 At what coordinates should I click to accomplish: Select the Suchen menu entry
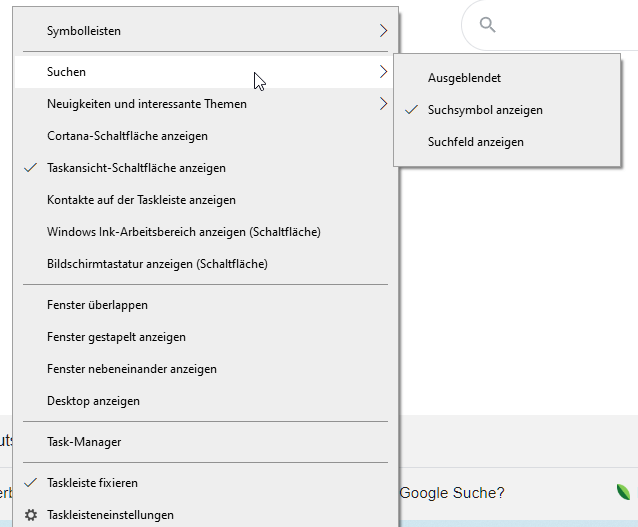tap(205, 72)
